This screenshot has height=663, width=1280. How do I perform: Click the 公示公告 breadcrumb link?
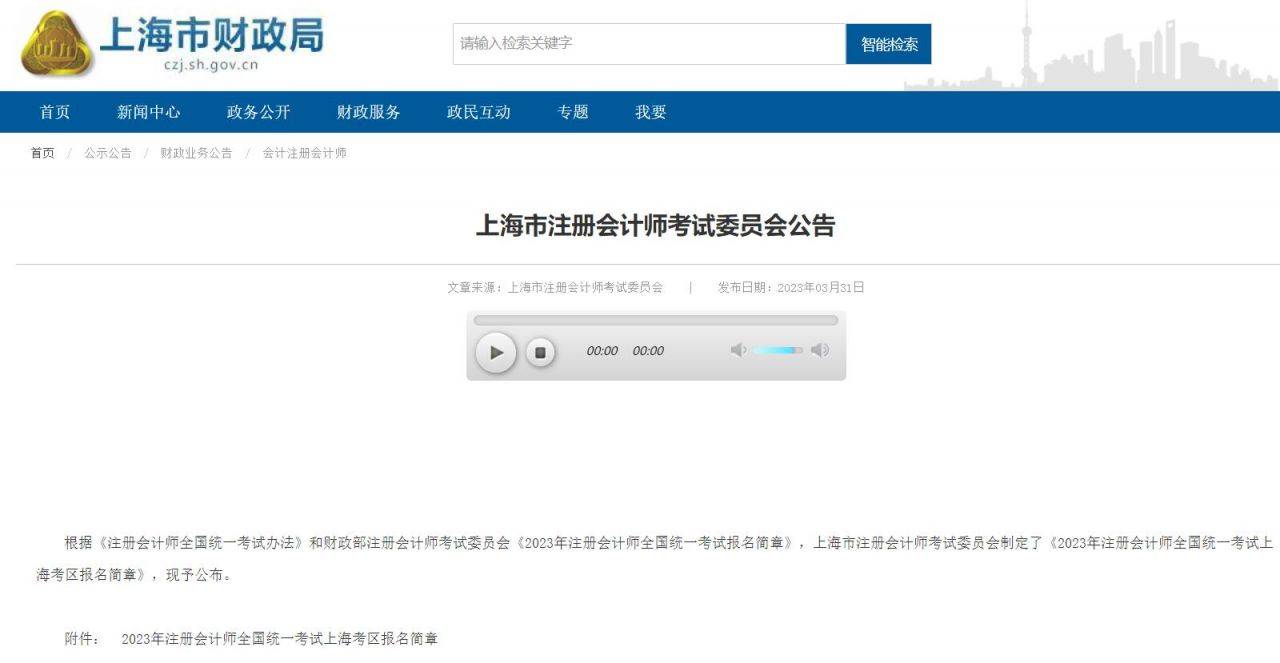point(104,153)
